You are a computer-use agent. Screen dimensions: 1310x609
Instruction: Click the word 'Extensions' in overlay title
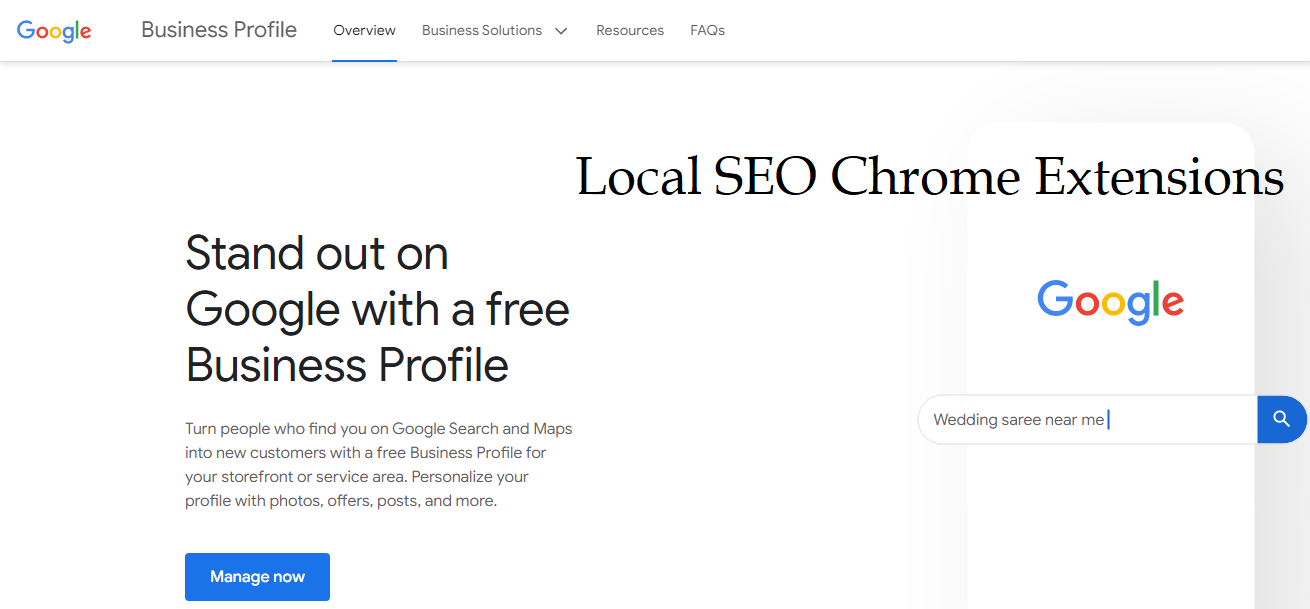click(x=1158, y=178)
